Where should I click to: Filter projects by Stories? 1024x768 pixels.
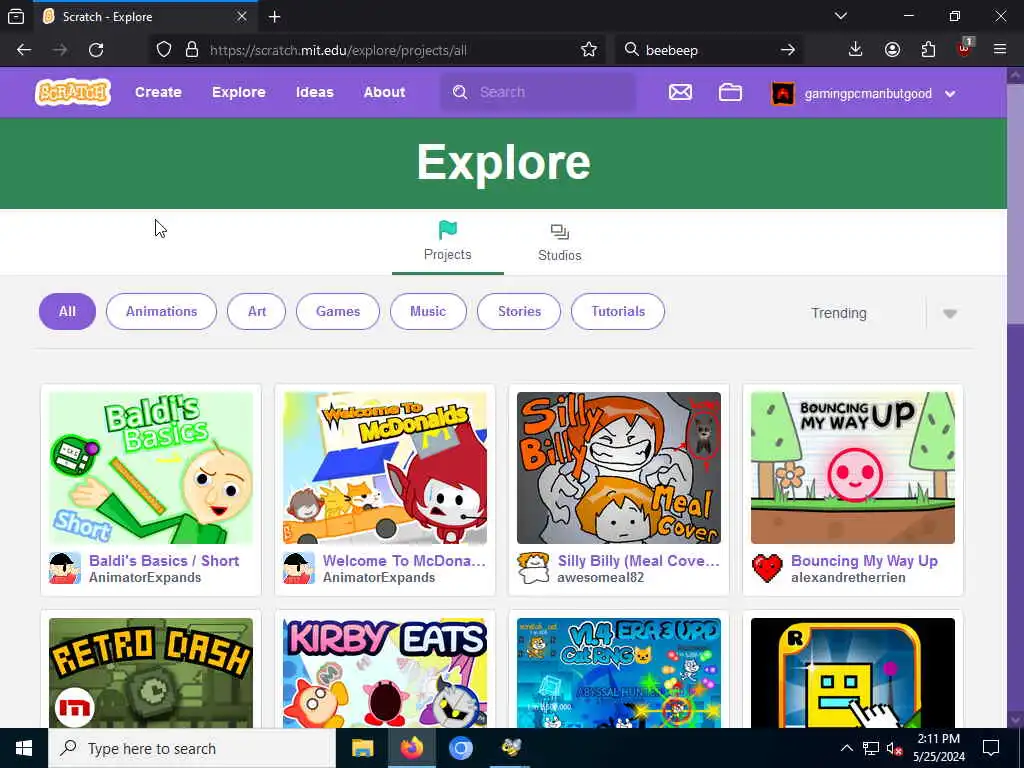(519, 312)
